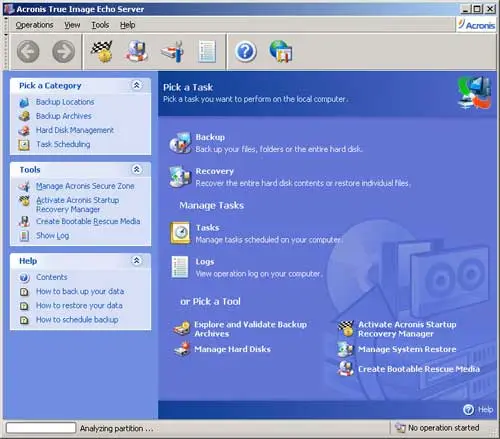
Task: Click the Backup task icon
Action: (180, 143)
